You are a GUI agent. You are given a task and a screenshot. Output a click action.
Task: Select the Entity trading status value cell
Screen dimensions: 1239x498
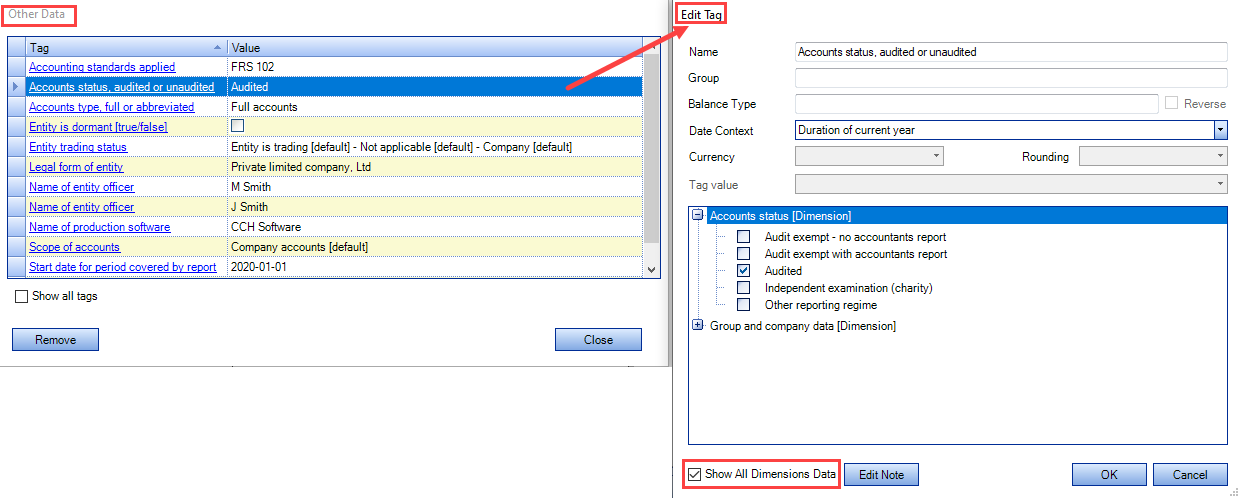435,147
